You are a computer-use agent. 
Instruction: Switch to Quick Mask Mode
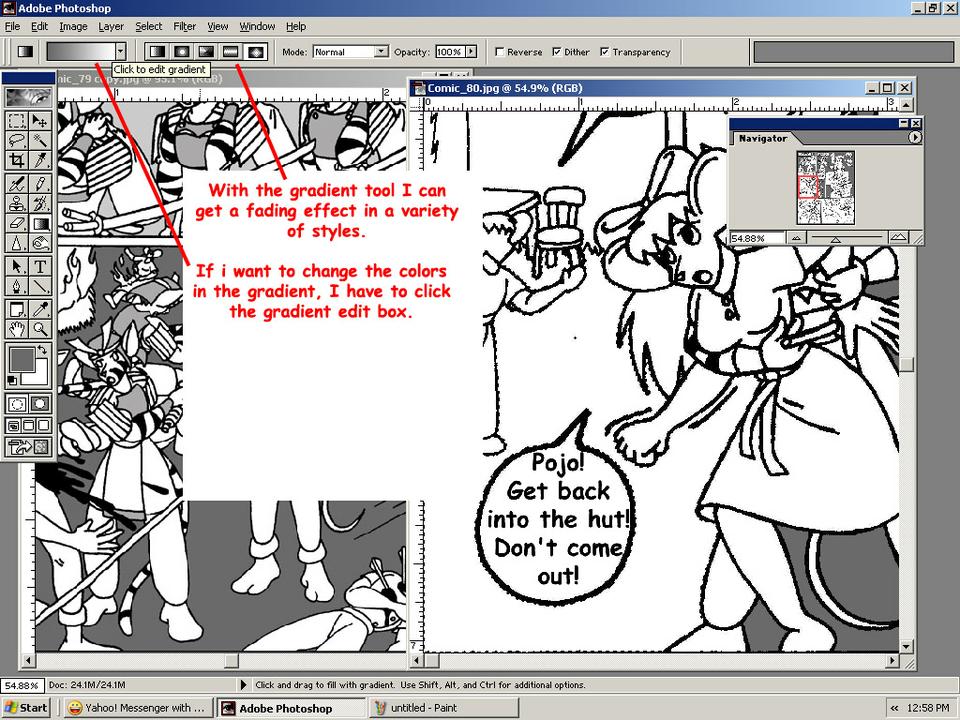tap(40, 404)
